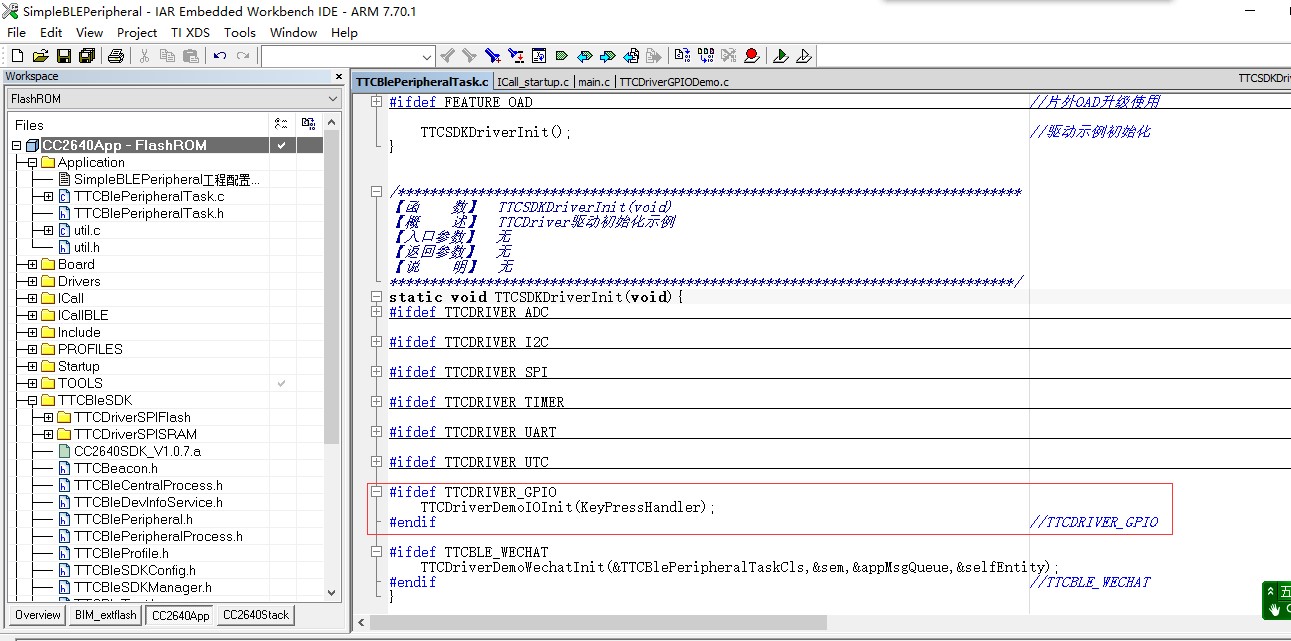Open the Tools menu
The height and width of the screenshot is (641, 1291).
click(240, 33)
